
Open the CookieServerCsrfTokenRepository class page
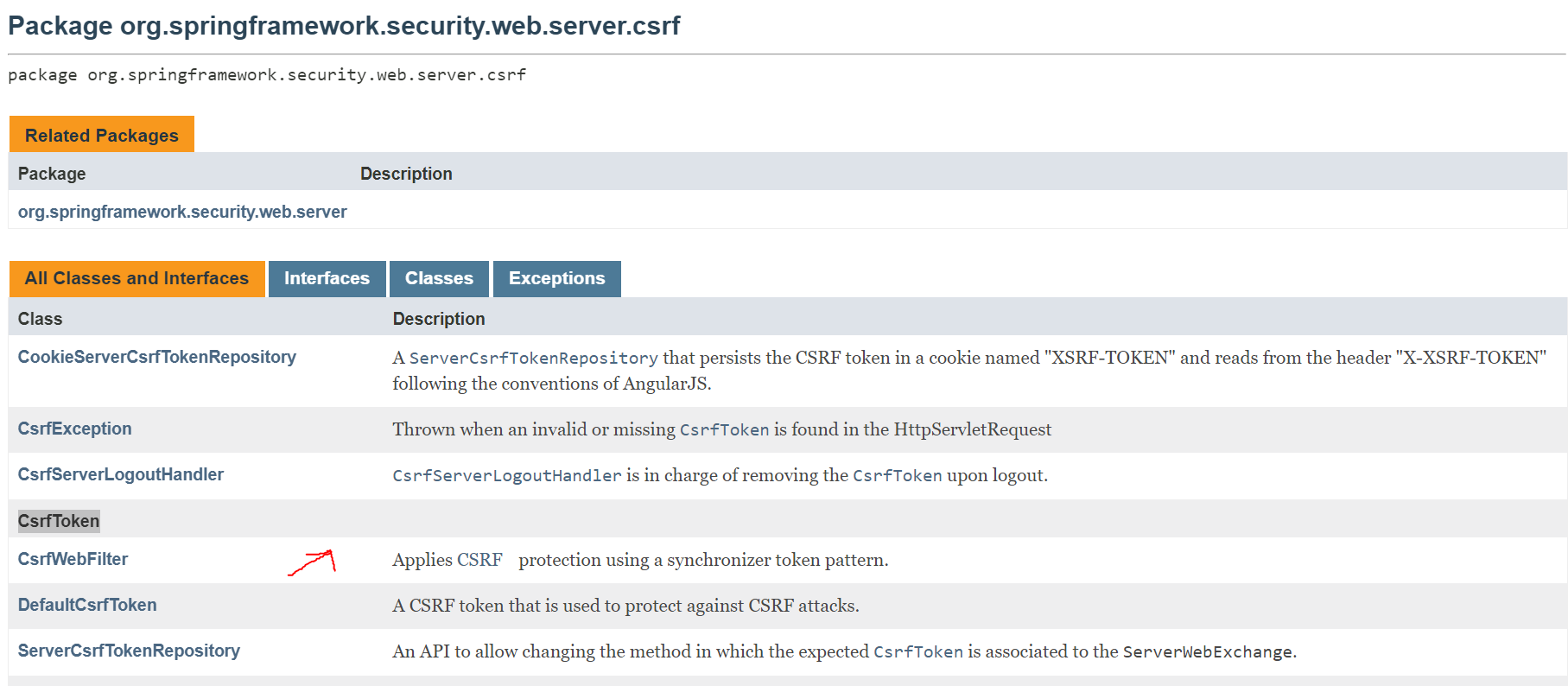pos(156,357)
